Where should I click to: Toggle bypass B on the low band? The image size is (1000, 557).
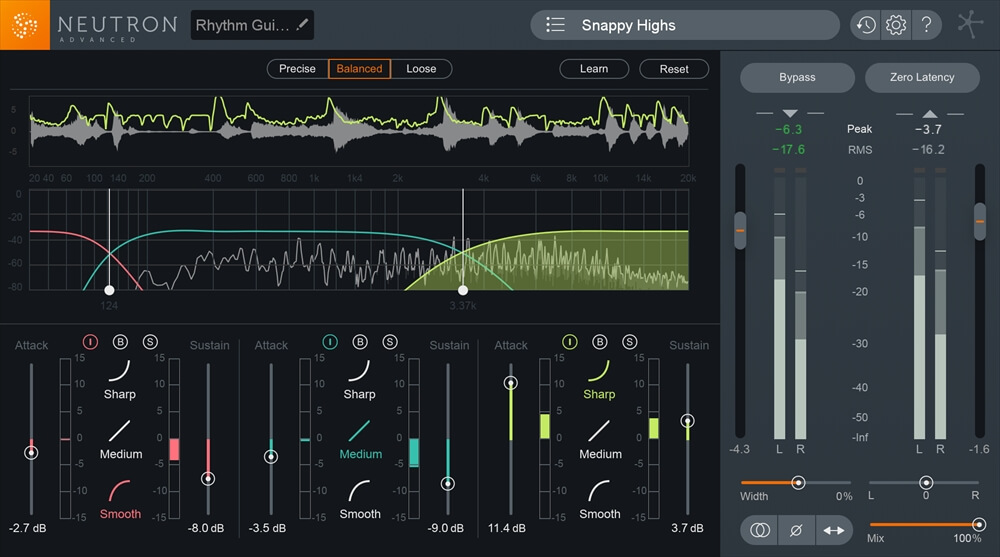pos(120,342)
